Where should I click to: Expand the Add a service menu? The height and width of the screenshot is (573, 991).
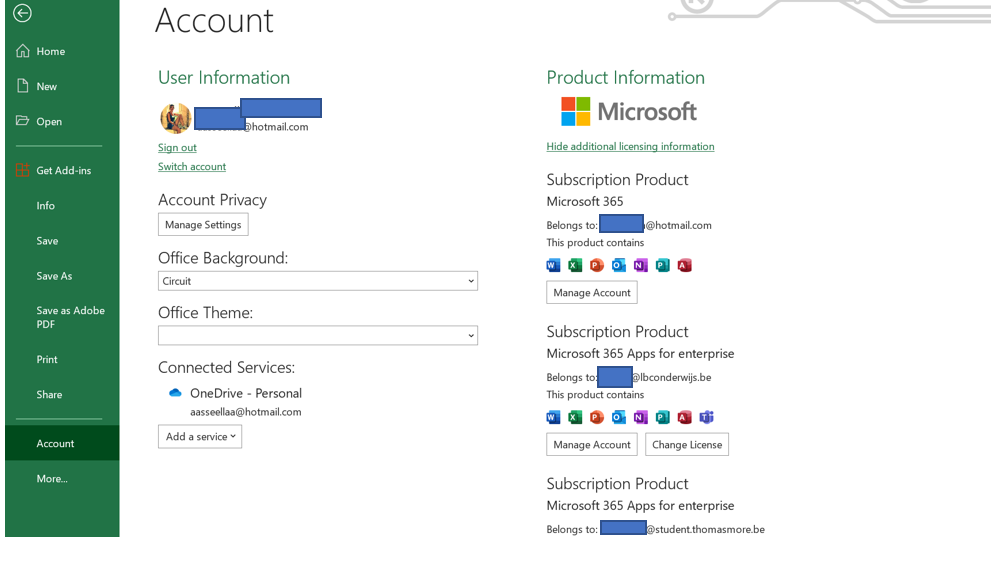click(x=200, y=437)
